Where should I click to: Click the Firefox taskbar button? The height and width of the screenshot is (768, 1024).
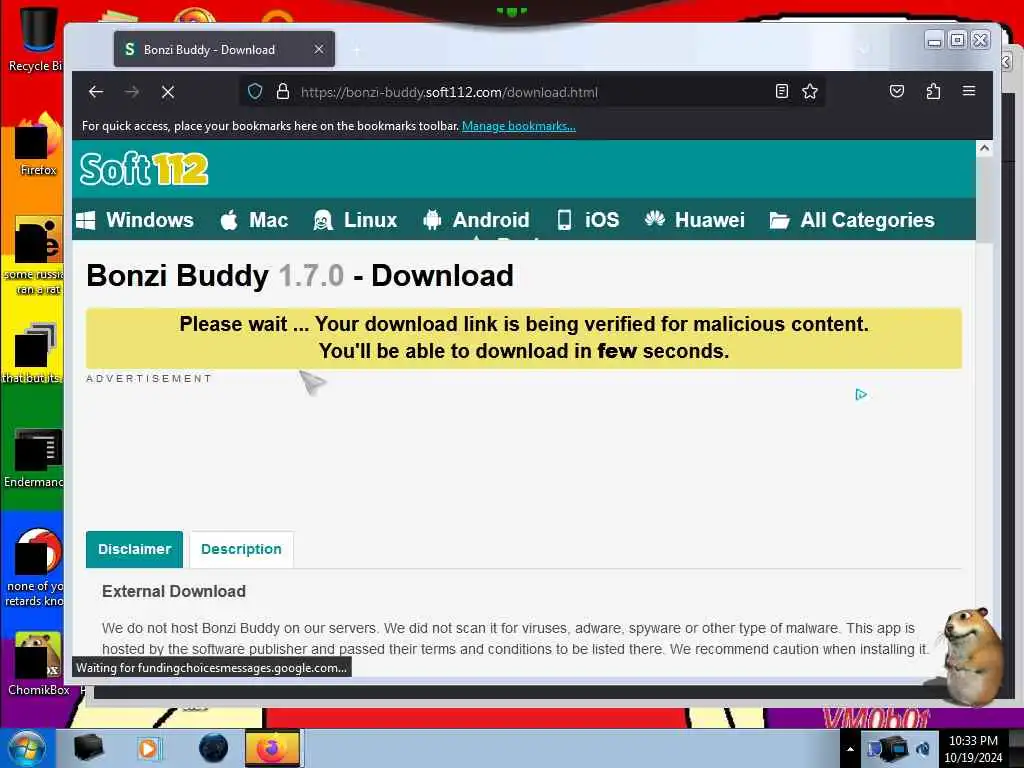click(272, 748)
